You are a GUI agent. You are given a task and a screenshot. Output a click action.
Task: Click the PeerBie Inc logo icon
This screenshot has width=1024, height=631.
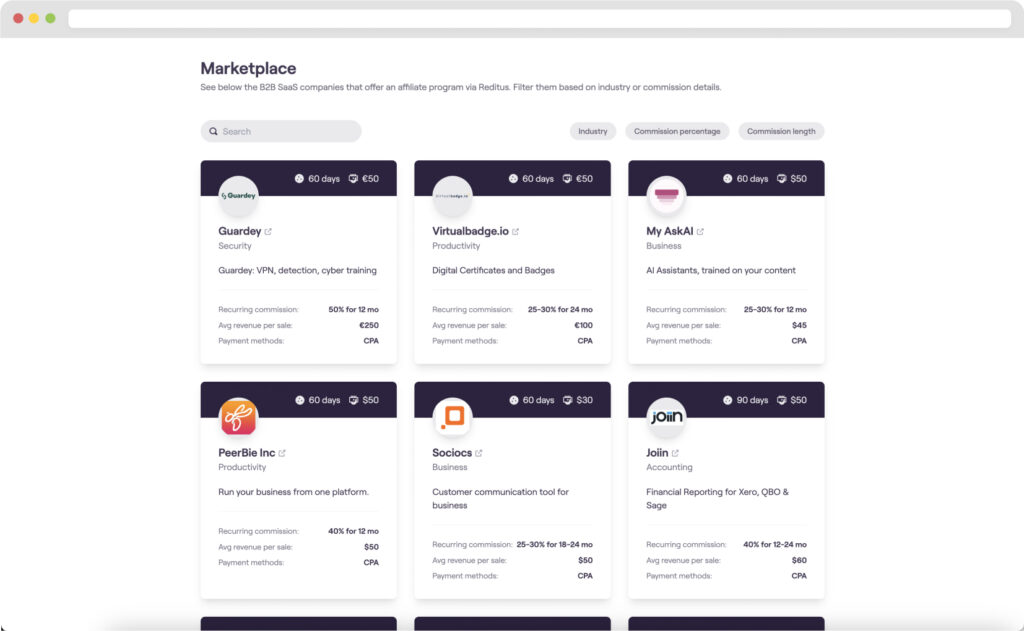(238, 417)
